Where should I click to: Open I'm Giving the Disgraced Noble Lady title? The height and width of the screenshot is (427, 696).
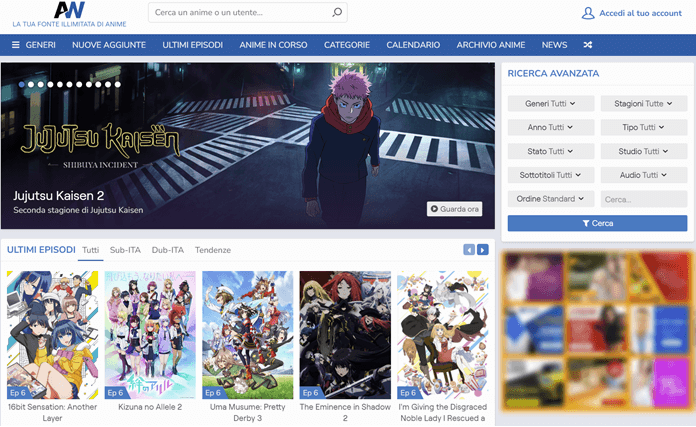point(443,412)
